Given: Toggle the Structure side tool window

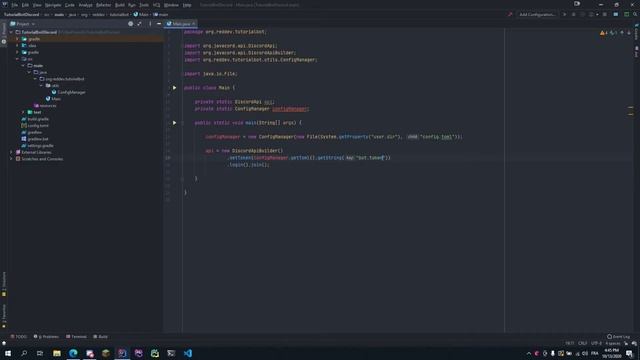Looking at the screenshot, I should coord(4,284).
